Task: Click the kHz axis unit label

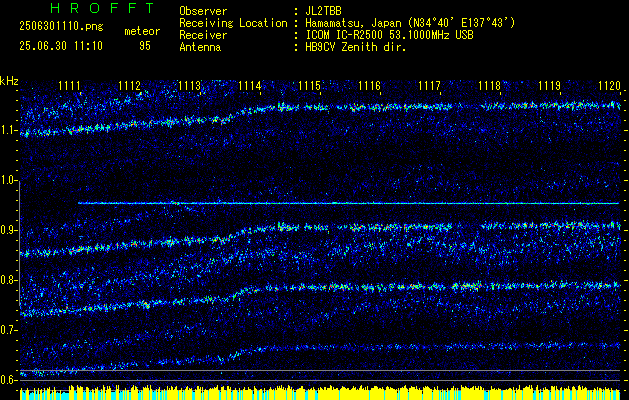Action: (x=9, y=81)
